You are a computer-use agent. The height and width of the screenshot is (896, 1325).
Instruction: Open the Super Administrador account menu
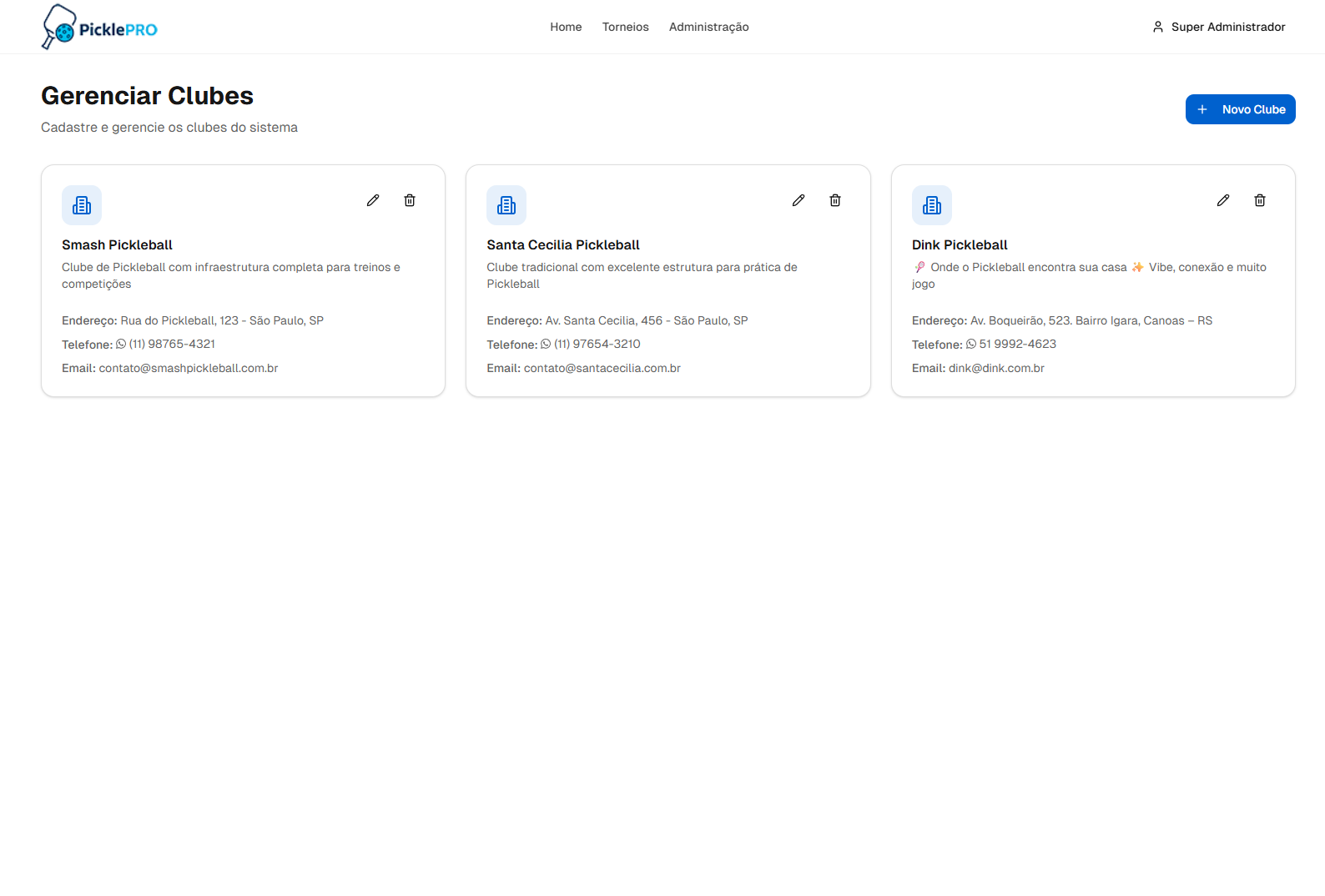point(1227,27)
